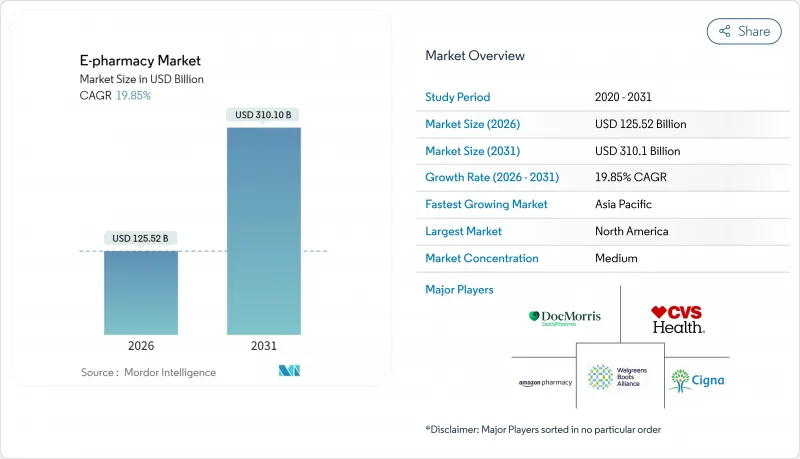Click the Cigna logo
Screen dimensions: 800x459
(x=697, y=380)
